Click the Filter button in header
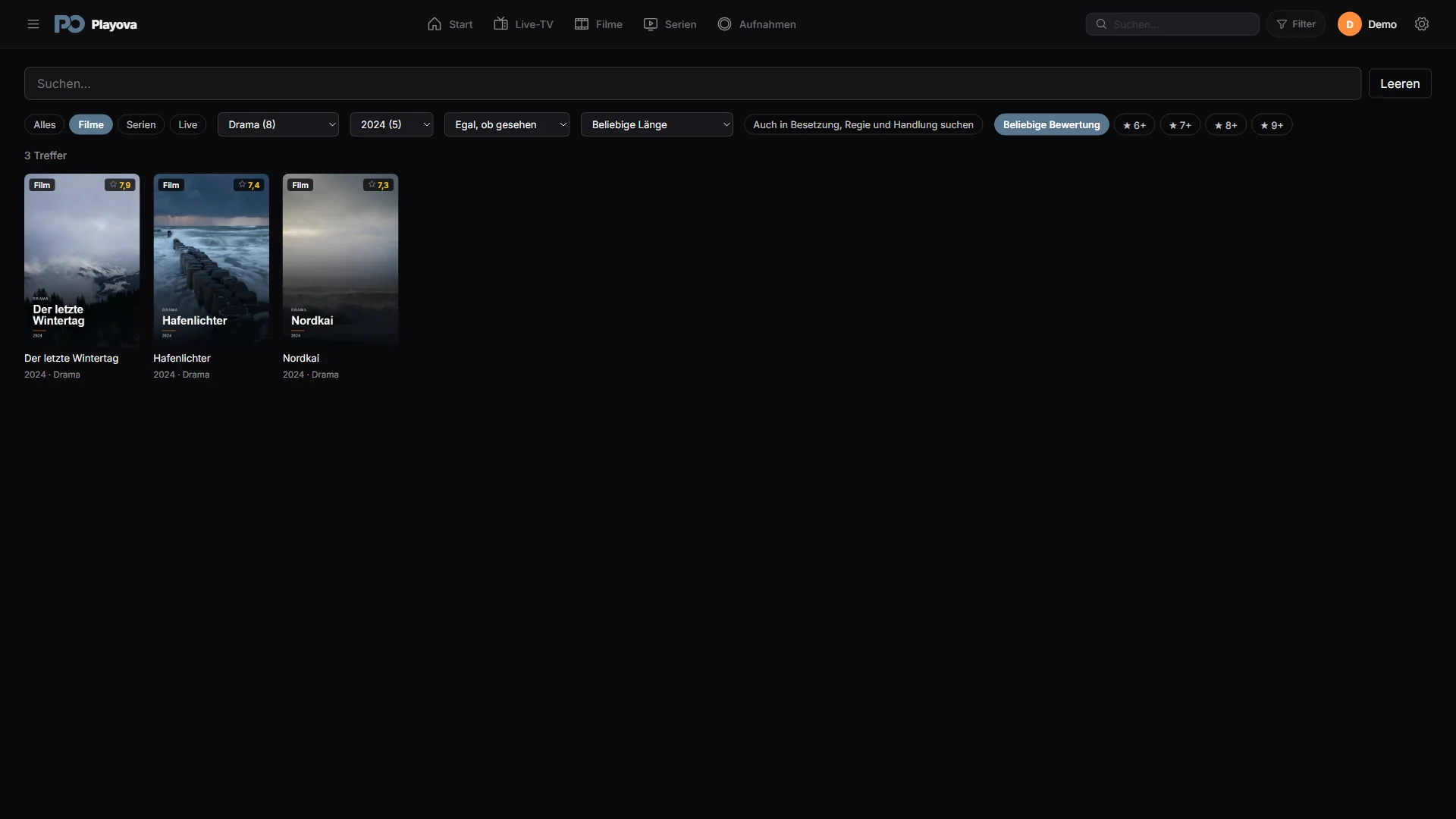 pyautogui.click(x=1296, y=24)
